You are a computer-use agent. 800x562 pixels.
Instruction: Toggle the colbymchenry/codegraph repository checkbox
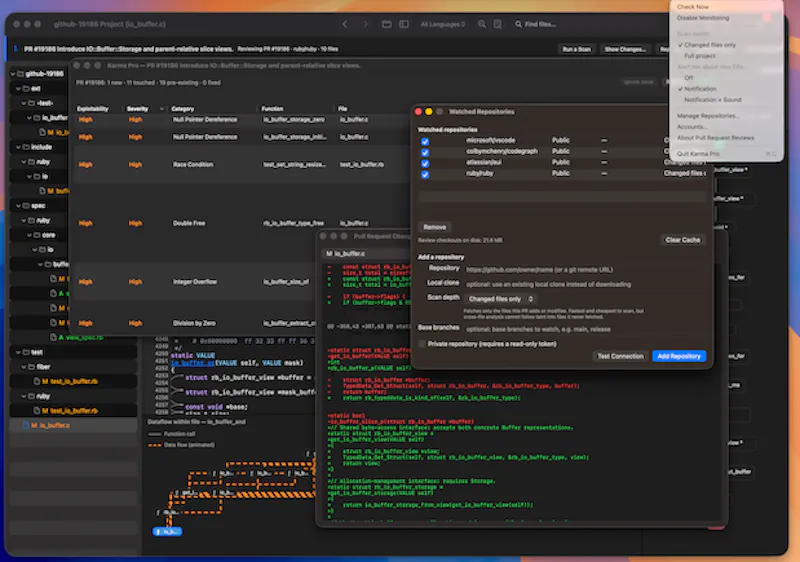tap(425, 152)
